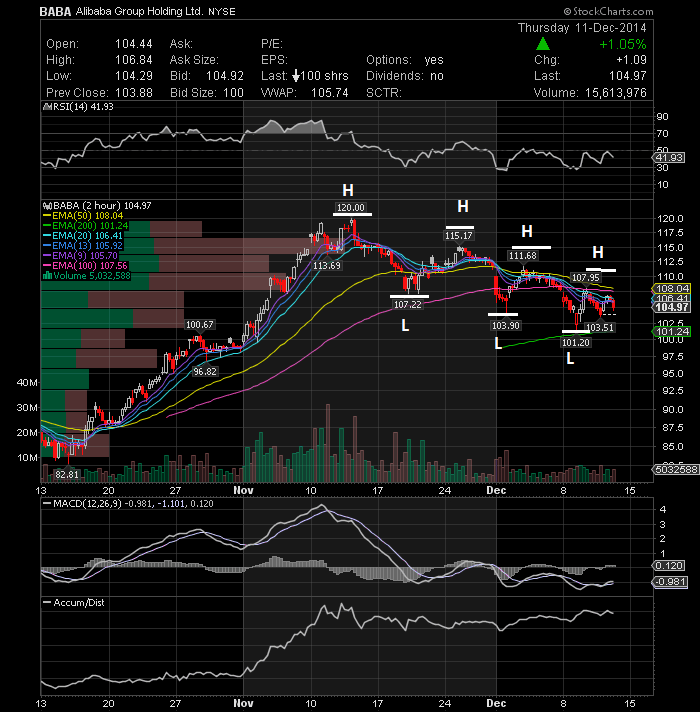Click the 103.90 low price label
Image resolution: width=700 pixels, height=712 pixels.
click(506, 326)
